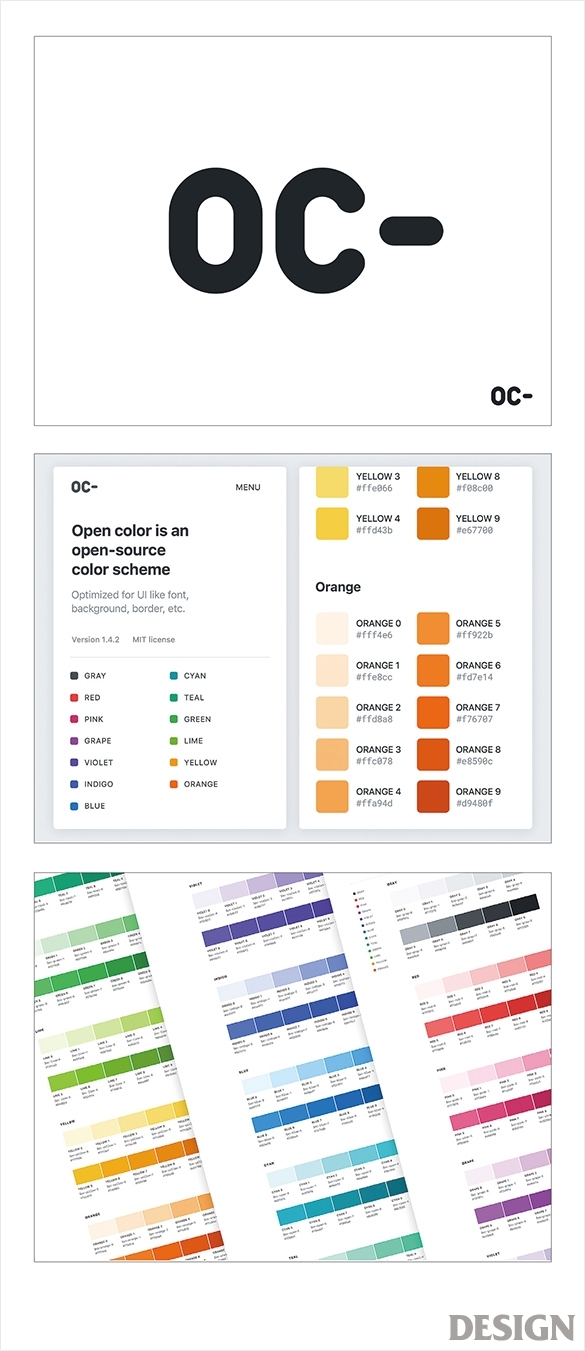585x1351 pixels.
Task: Click the INDIGO color dot
Action: click(x=75, y=784)
